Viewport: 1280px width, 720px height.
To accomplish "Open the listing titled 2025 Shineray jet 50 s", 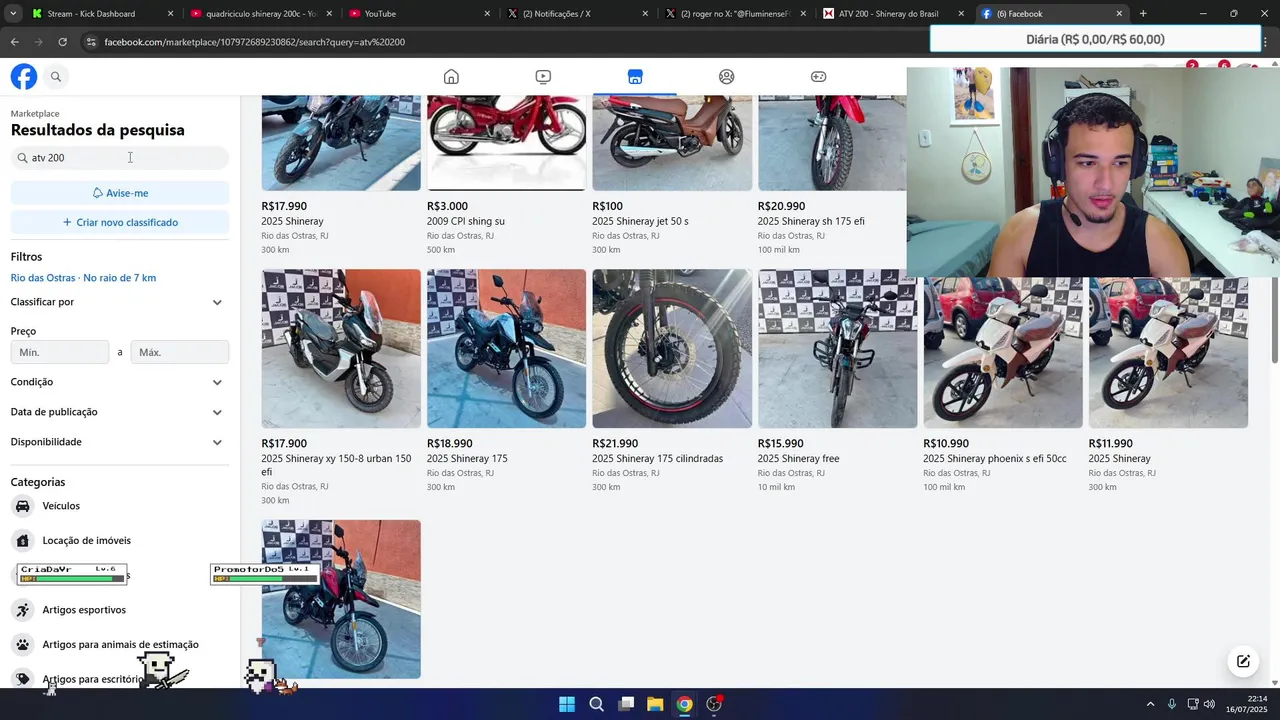I will (640, 221).
